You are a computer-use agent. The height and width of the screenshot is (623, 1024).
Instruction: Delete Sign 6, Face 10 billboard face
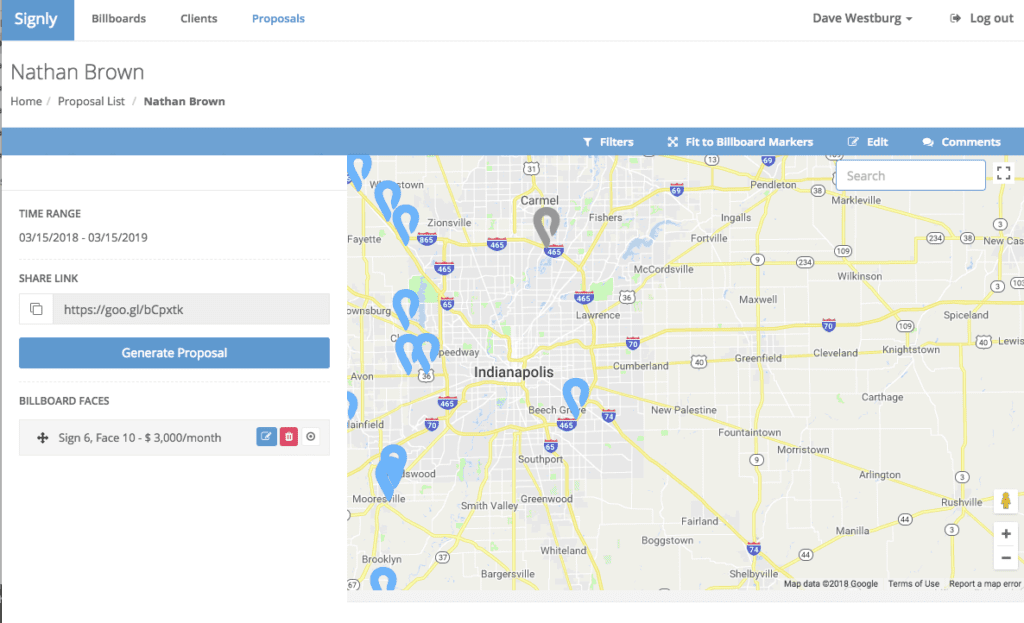click(288, 437)
